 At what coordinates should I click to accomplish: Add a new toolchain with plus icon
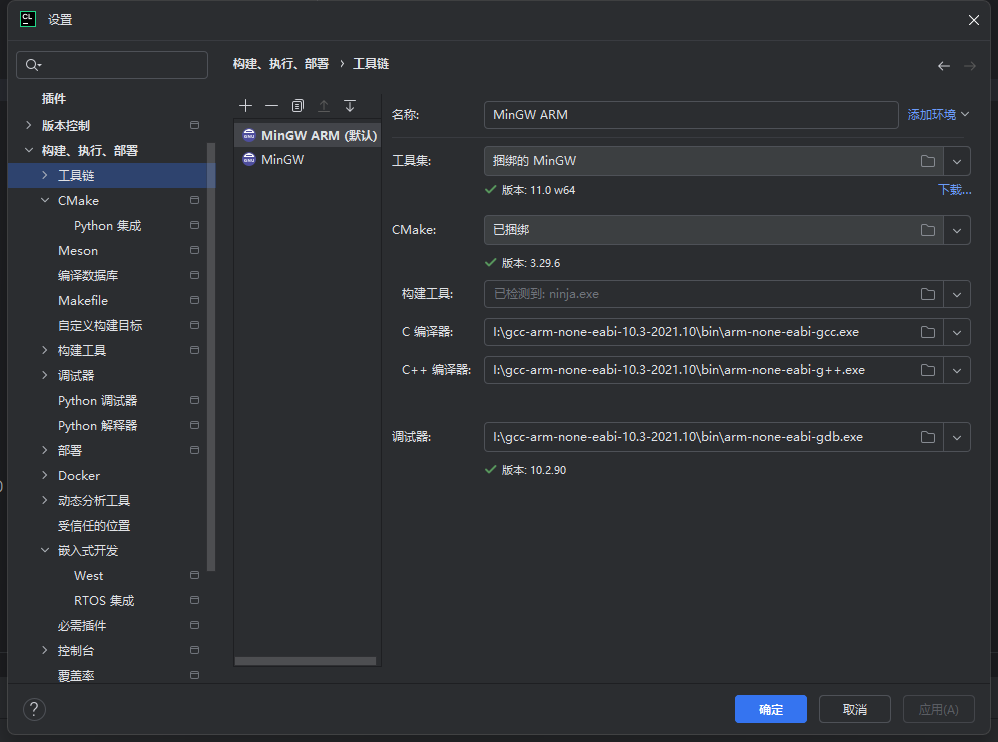click(245, 106)
